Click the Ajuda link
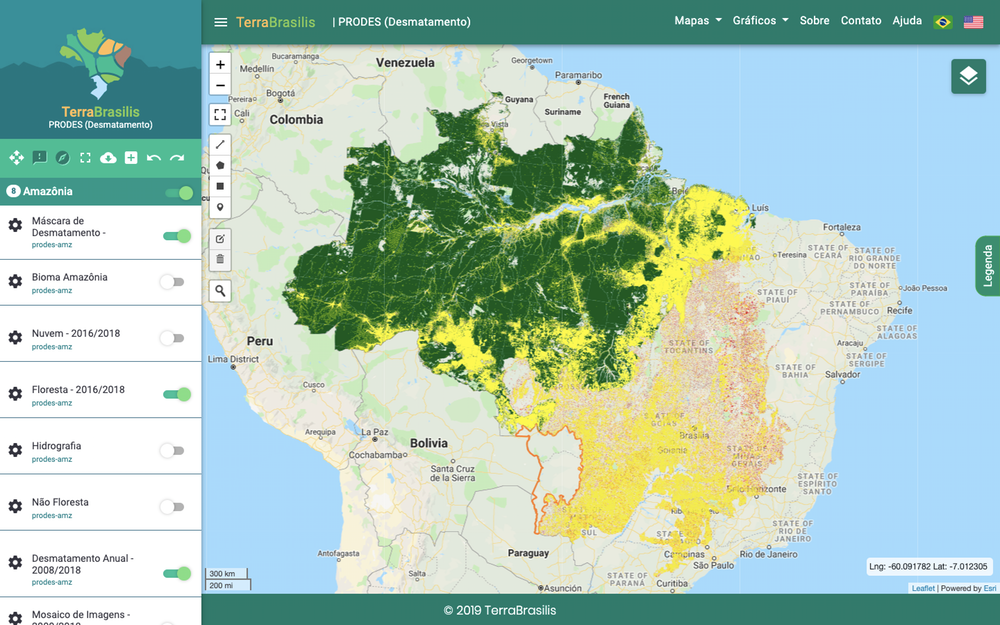This screenshot has height=625, width=1000. 907,20
